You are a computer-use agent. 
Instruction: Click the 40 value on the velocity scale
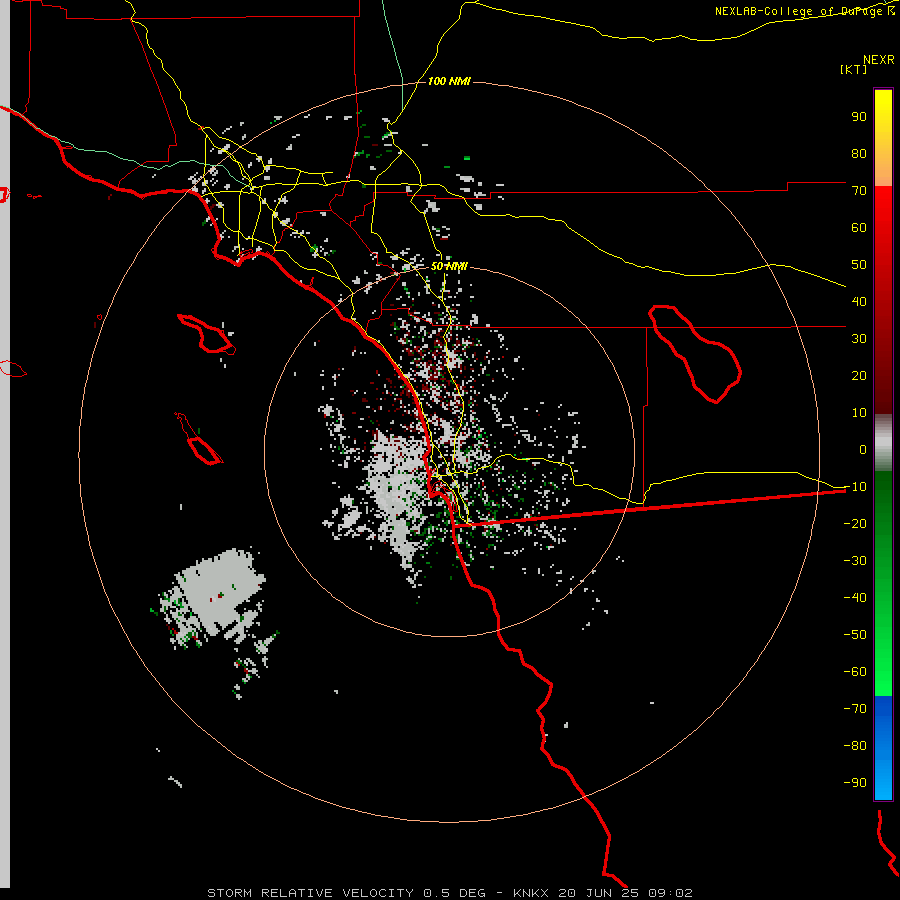[859, 302]
